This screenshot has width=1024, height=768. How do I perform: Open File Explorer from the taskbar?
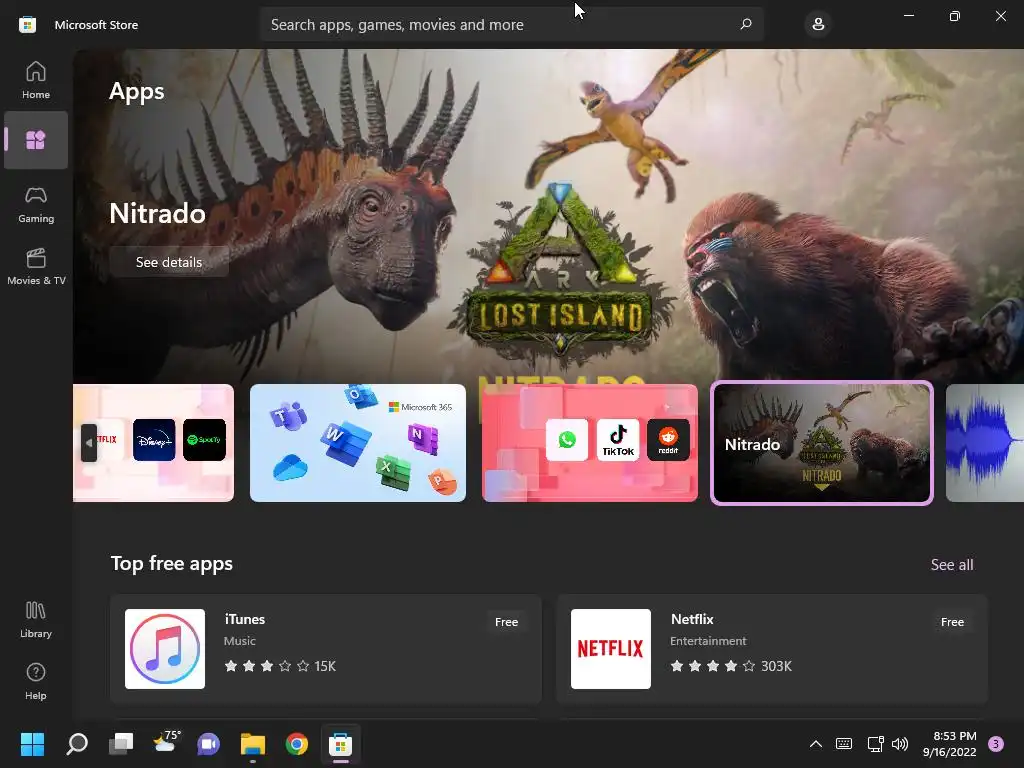pyautogui.click(x=253, y=744)
